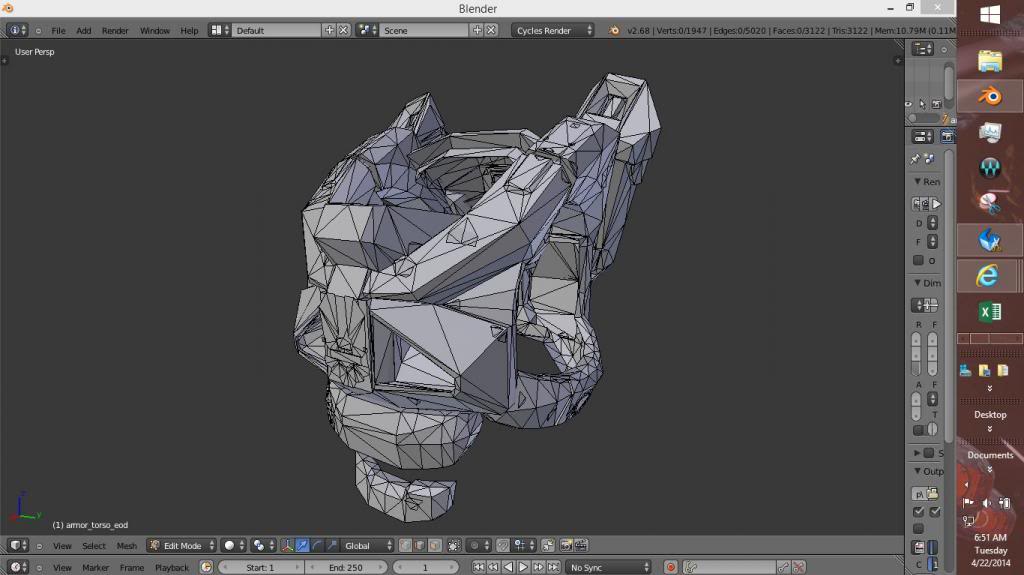The height and width of the screenshot is (575, 1024).
Task: Click the delete scene X button
Action: [x=491, y=31]
